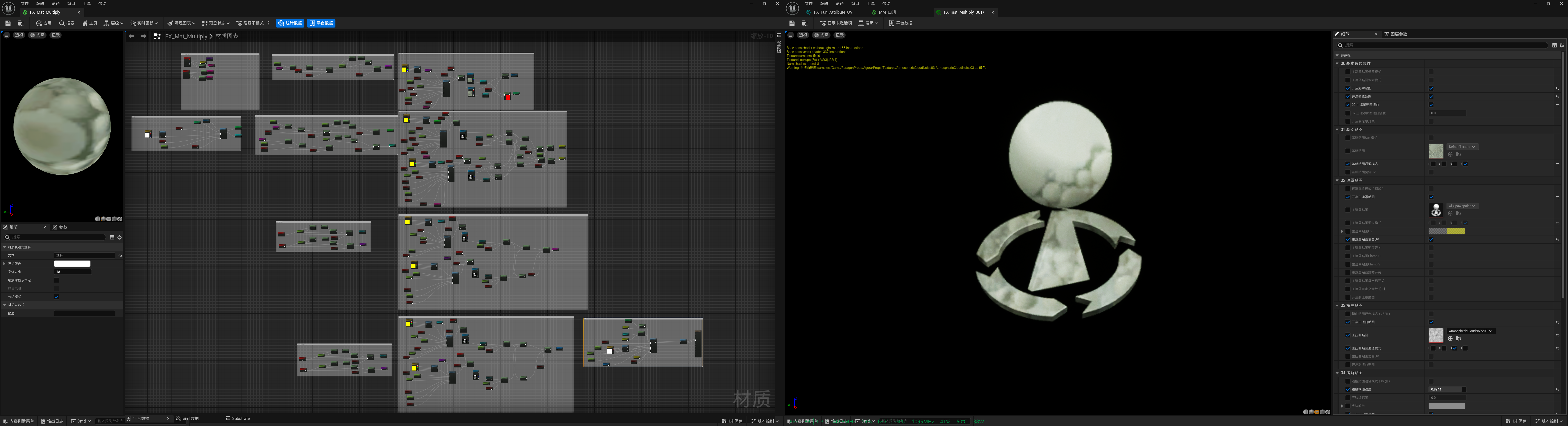Click the FX_Mat_Multiply breadcrumb link

[186, 37]
